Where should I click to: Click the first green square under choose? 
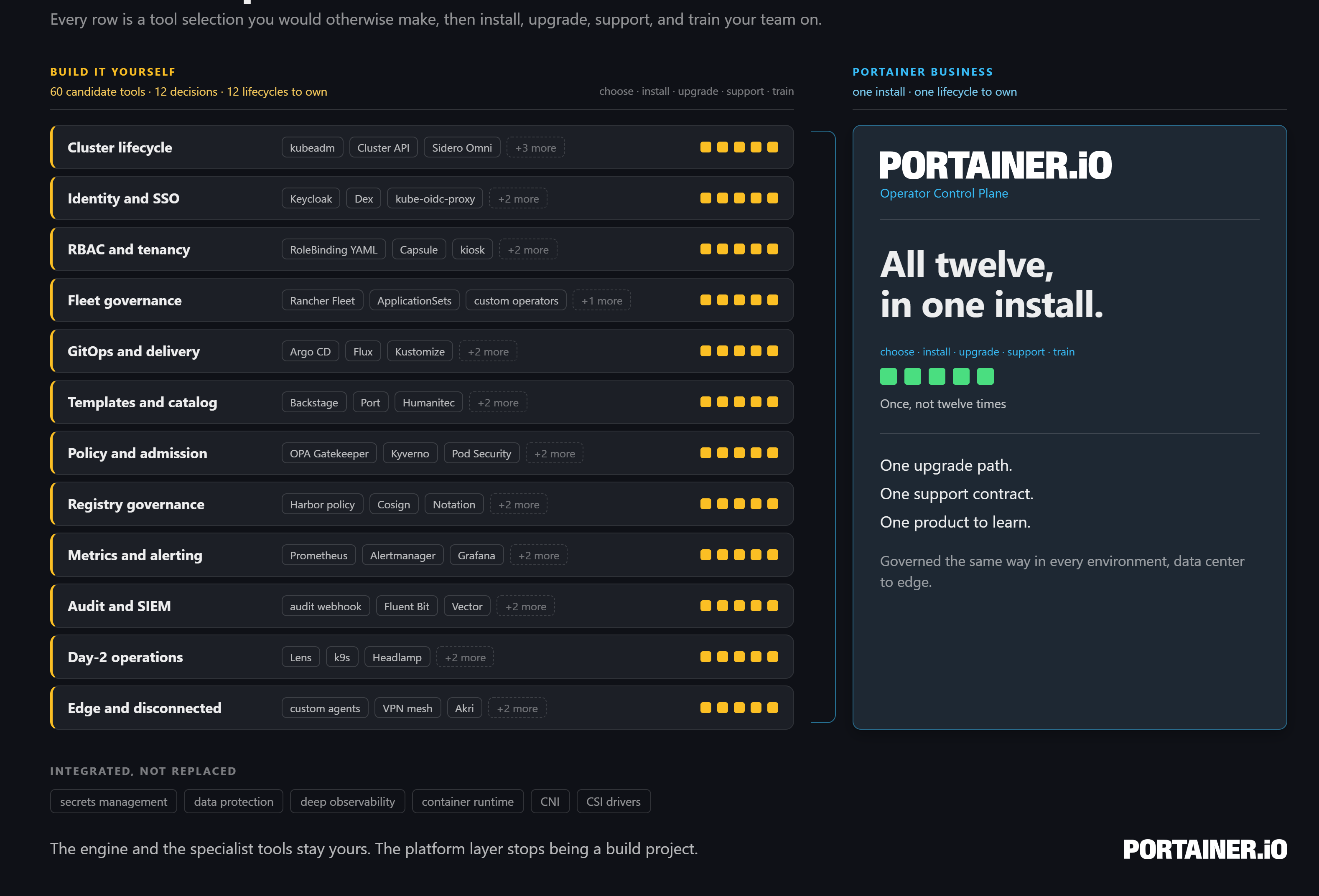point(888,376)
